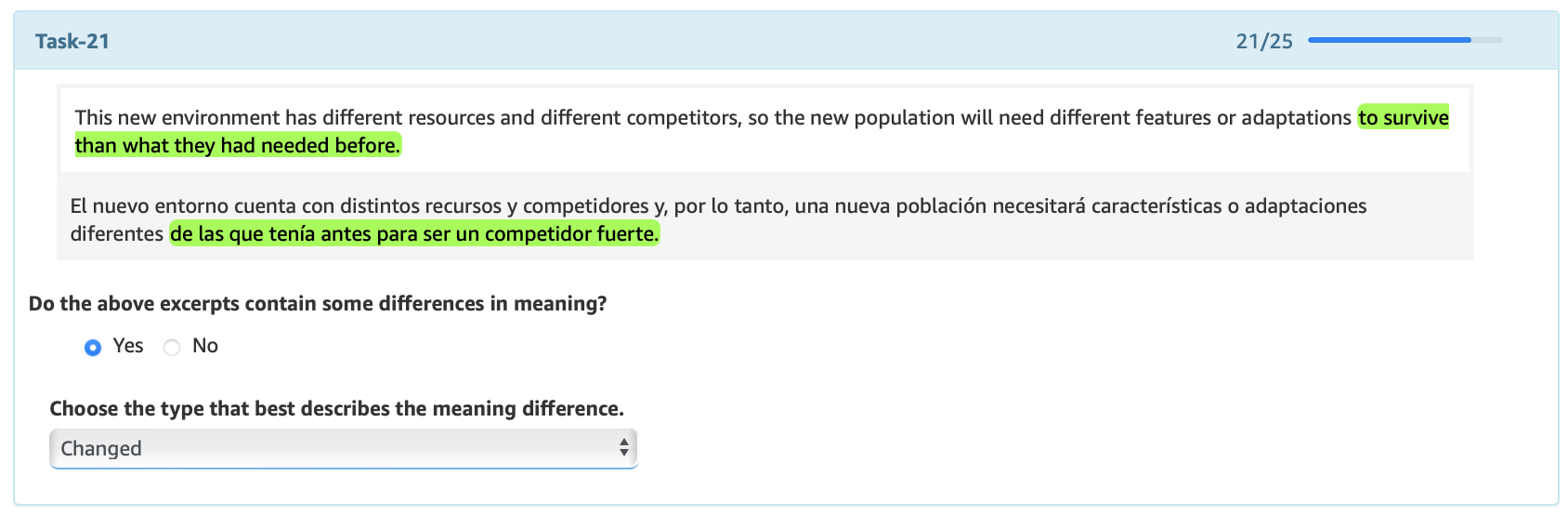Select the "Yes" radio button

click(x=93, y=348)
